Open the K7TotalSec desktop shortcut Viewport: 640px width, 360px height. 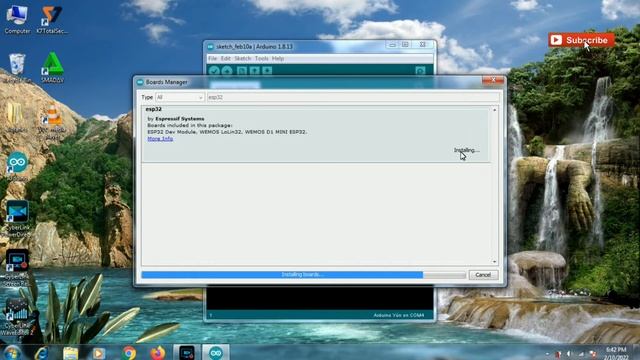52,19
